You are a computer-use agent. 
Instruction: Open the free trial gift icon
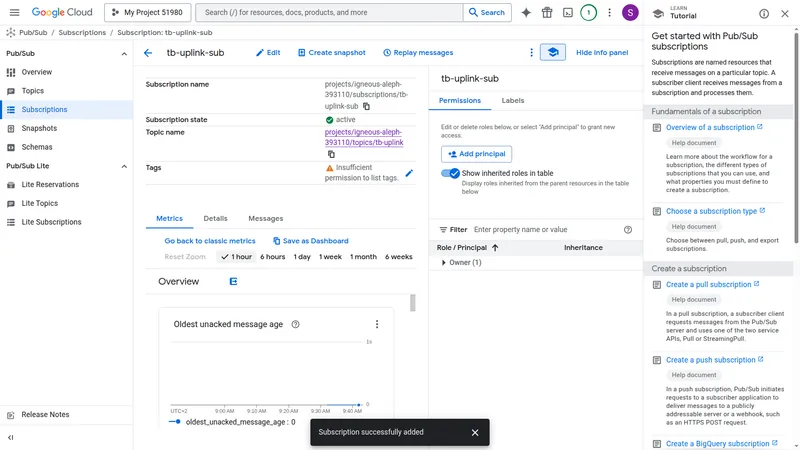coord(547,12)
